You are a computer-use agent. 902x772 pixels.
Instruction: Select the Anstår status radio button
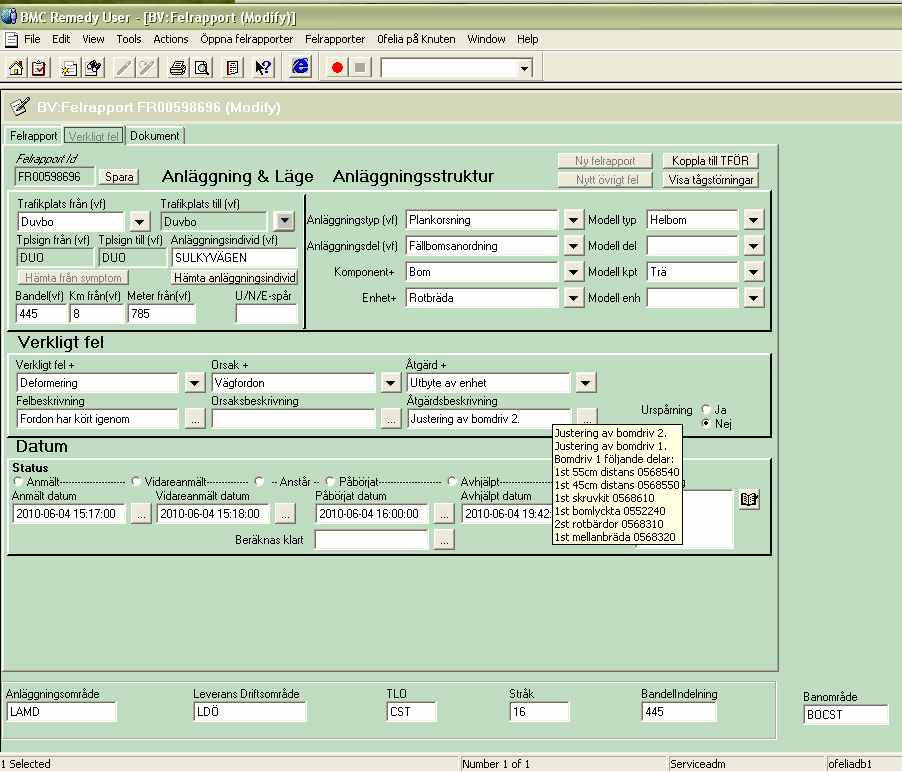tap(260, 481)
